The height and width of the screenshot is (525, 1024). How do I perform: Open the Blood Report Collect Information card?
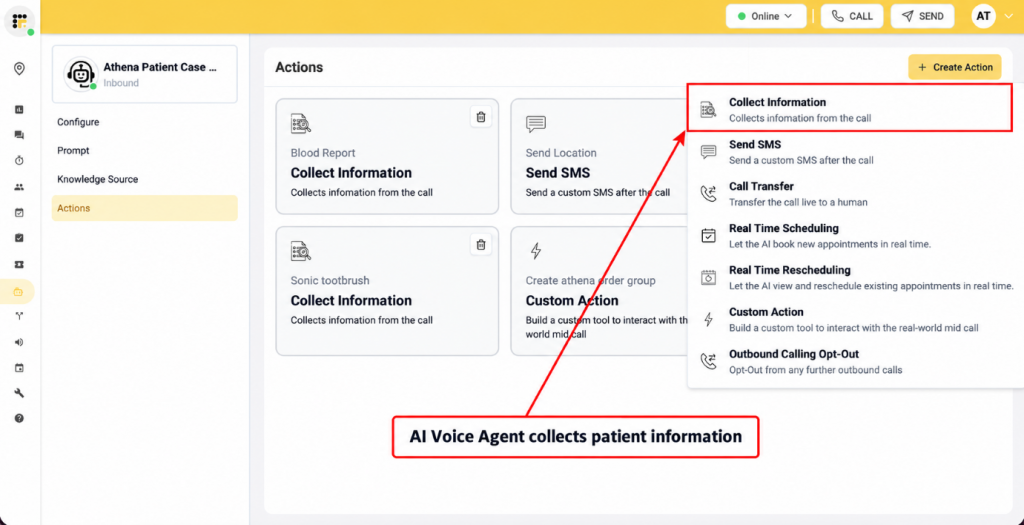(x=387, y=156)
